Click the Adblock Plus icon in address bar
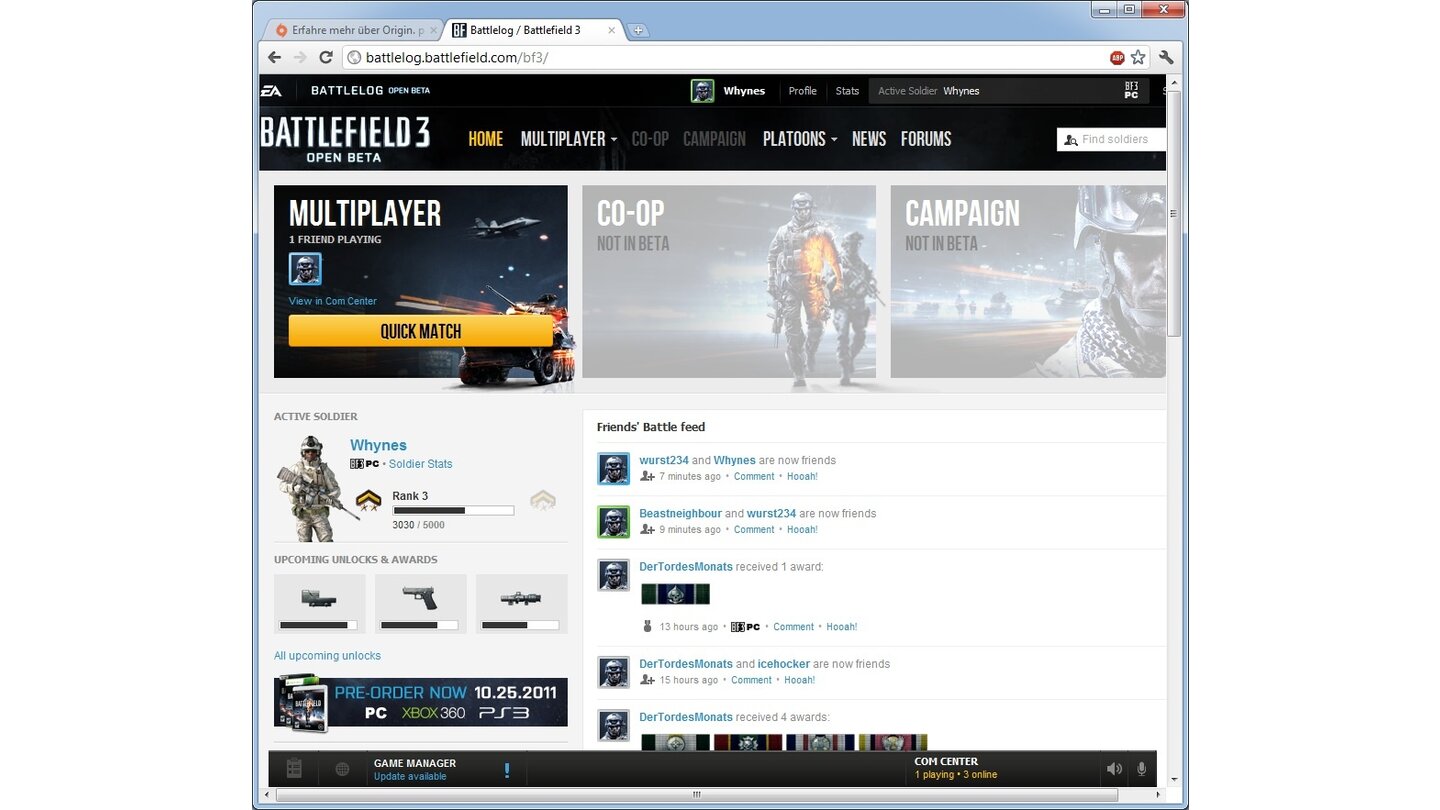This screenshot has width=1440, height=810. pos(1117,58)
